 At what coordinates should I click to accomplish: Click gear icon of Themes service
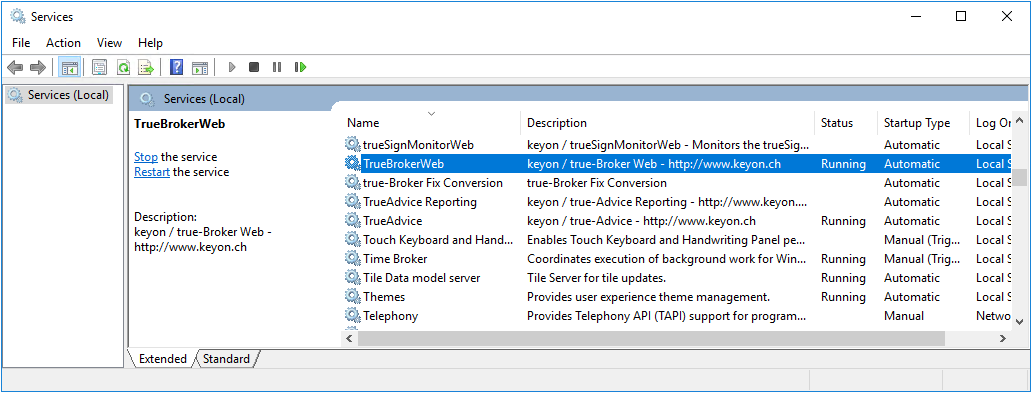coord(353,297)
